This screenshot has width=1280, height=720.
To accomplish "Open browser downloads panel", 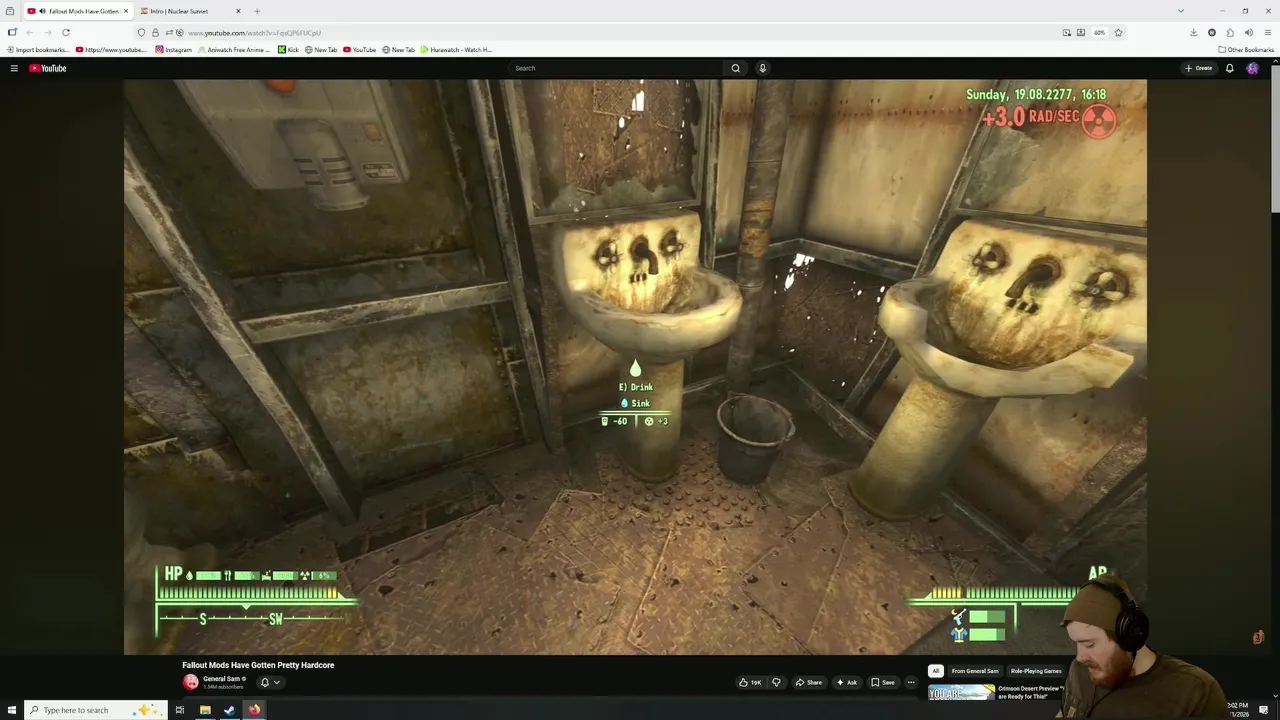I will pyautogui.click(x=1193, y=32).
